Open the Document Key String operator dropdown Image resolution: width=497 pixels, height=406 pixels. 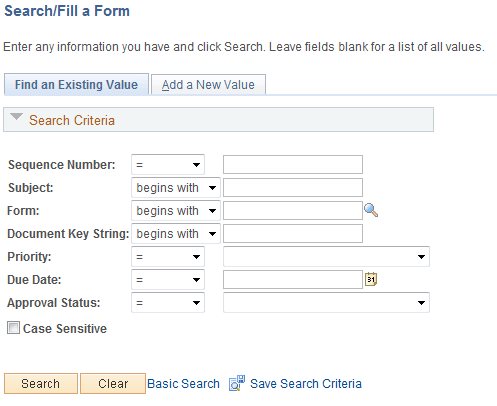176,234
